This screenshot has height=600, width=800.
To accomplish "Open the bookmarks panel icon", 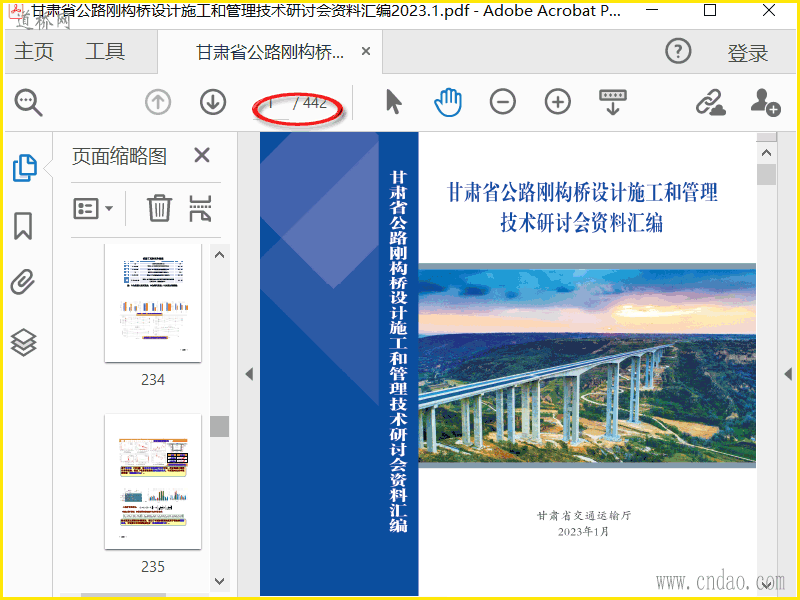I will (x=23, y=226).
